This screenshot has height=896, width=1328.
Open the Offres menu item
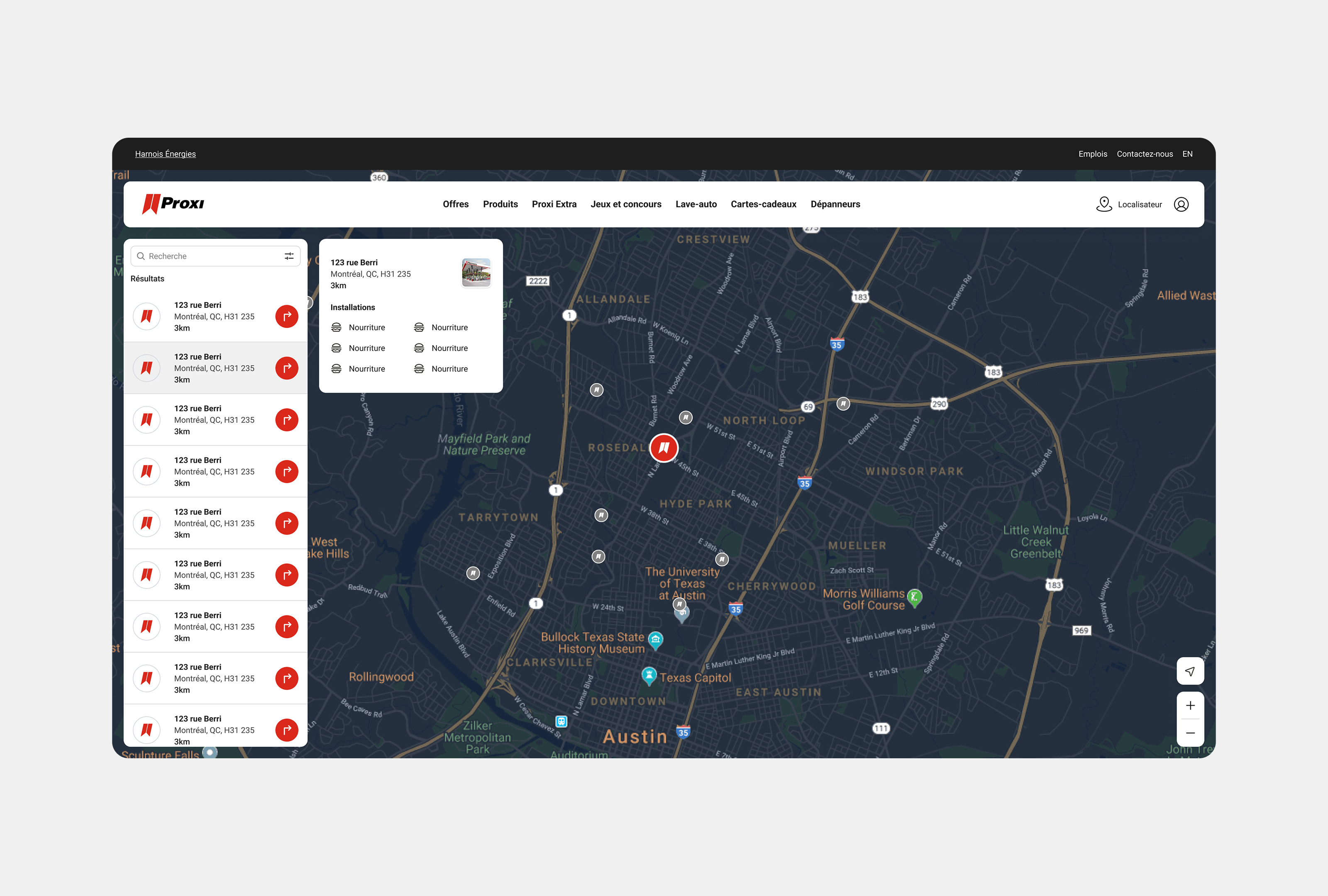[455, 205]
